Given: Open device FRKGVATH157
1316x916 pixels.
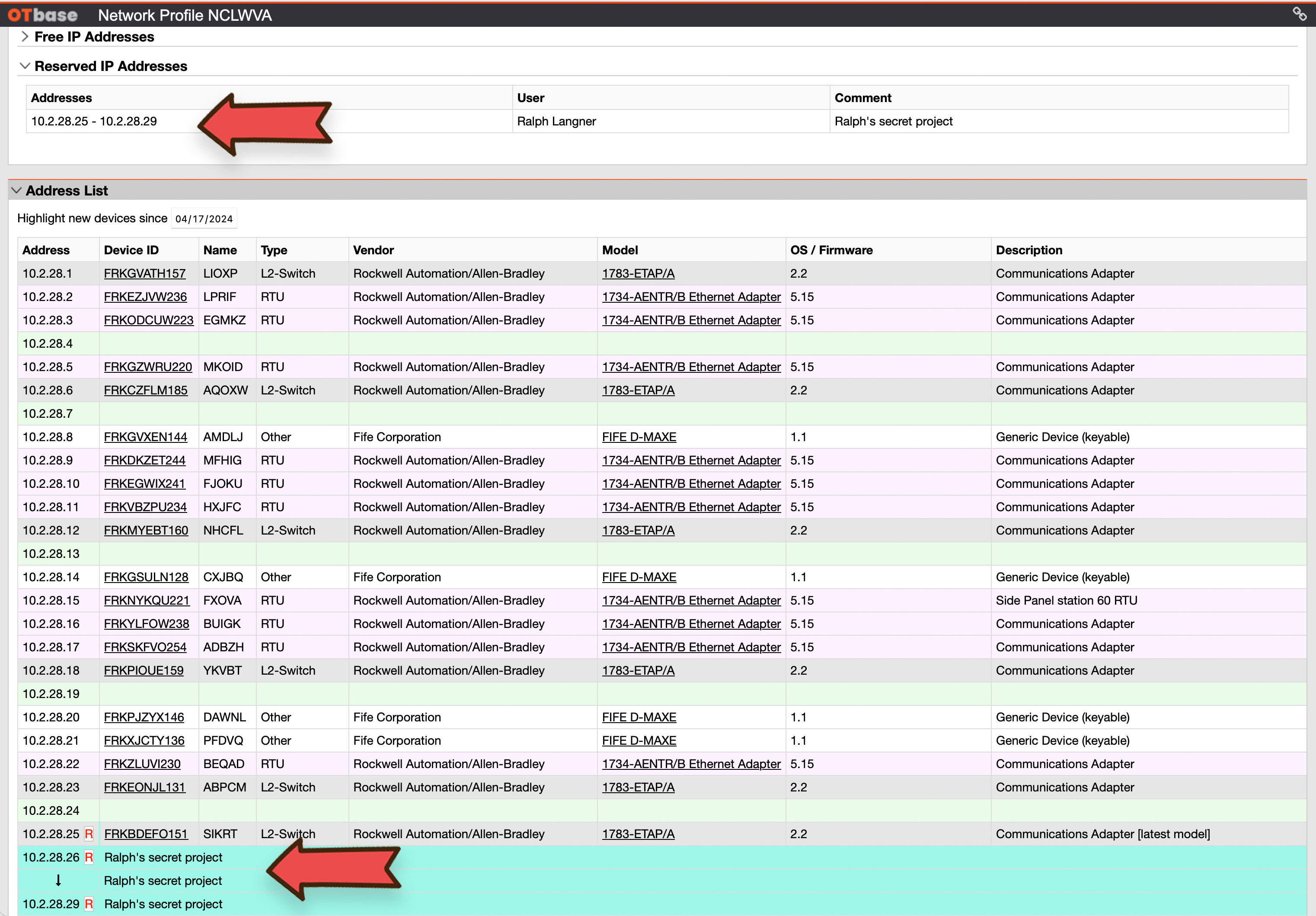Looking at the screenshot, I should tap(144, 273).
